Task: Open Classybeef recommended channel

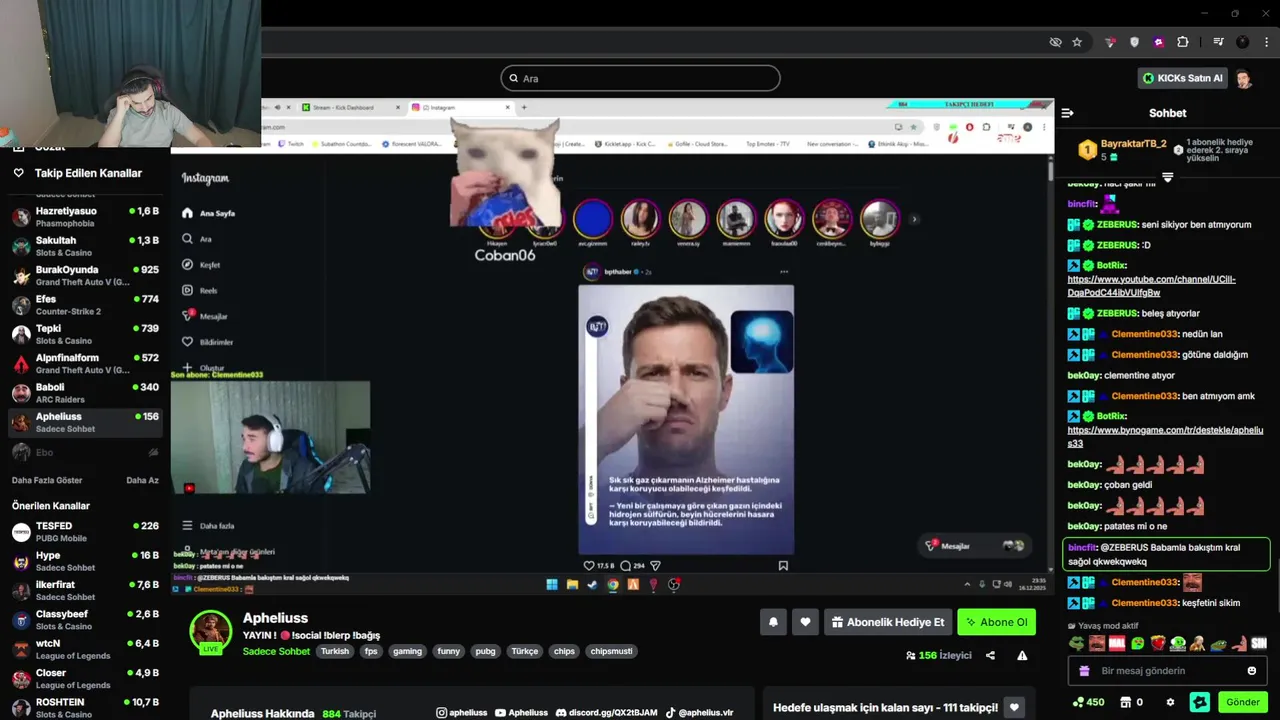Action: pyautogui.click(x=85, y=620)
